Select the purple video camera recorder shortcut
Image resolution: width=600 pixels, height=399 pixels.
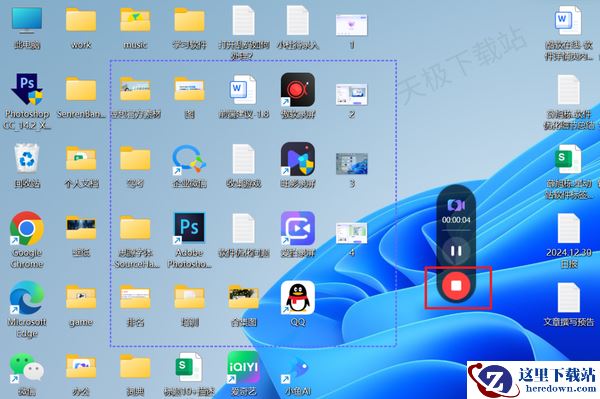(298, 228)
